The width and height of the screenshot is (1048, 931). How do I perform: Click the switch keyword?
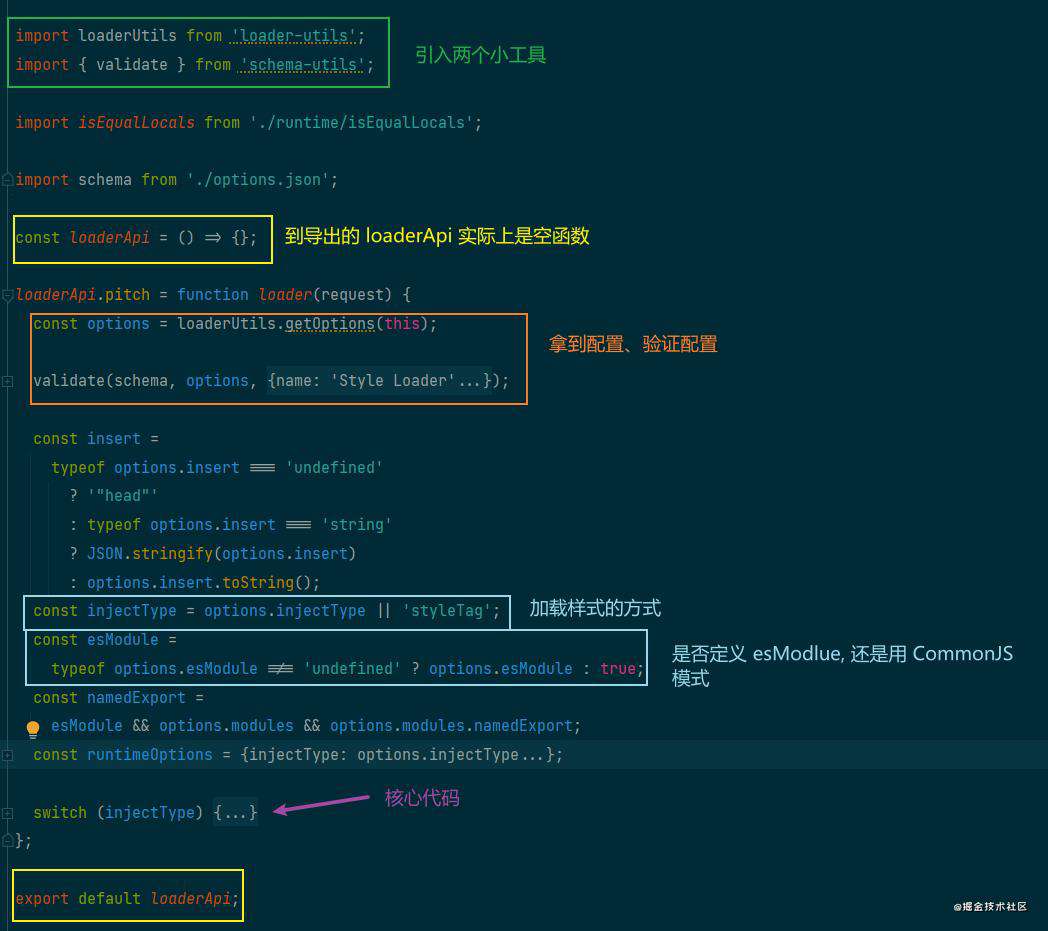(60, 813)
